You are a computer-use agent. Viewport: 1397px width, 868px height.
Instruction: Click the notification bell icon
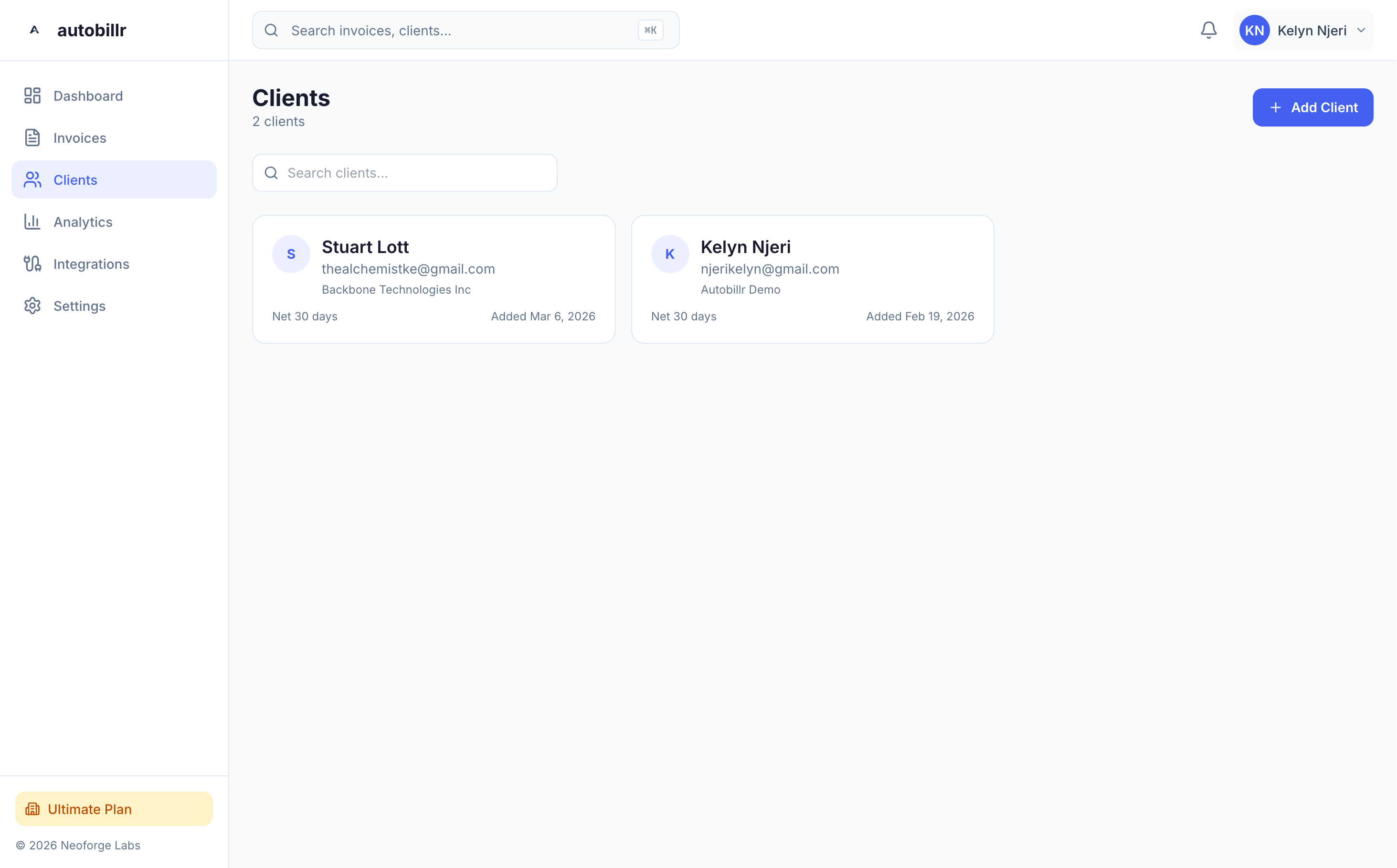pos(1208,30)
